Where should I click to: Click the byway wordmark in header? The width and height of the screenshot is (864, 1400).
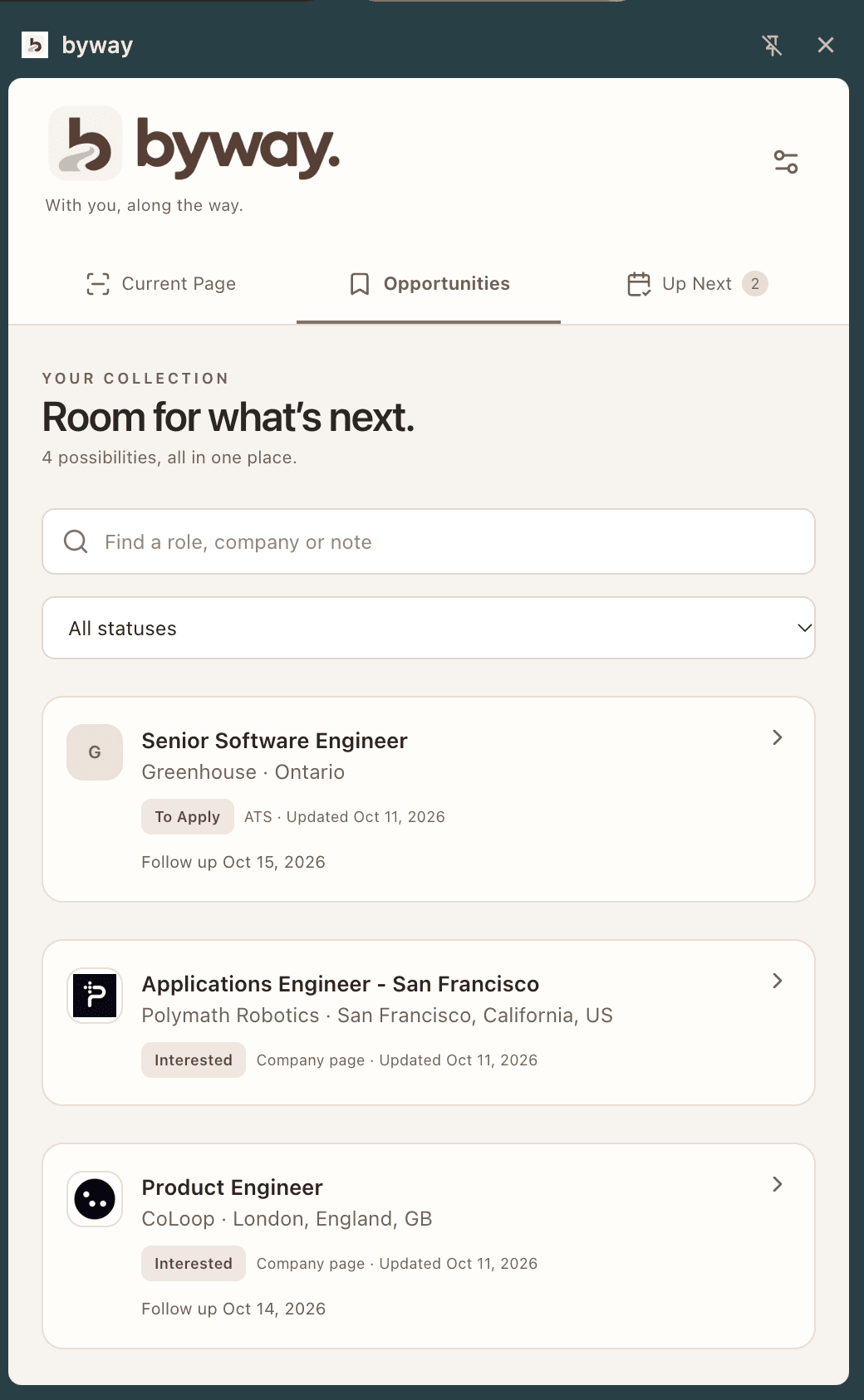(238, 147)
